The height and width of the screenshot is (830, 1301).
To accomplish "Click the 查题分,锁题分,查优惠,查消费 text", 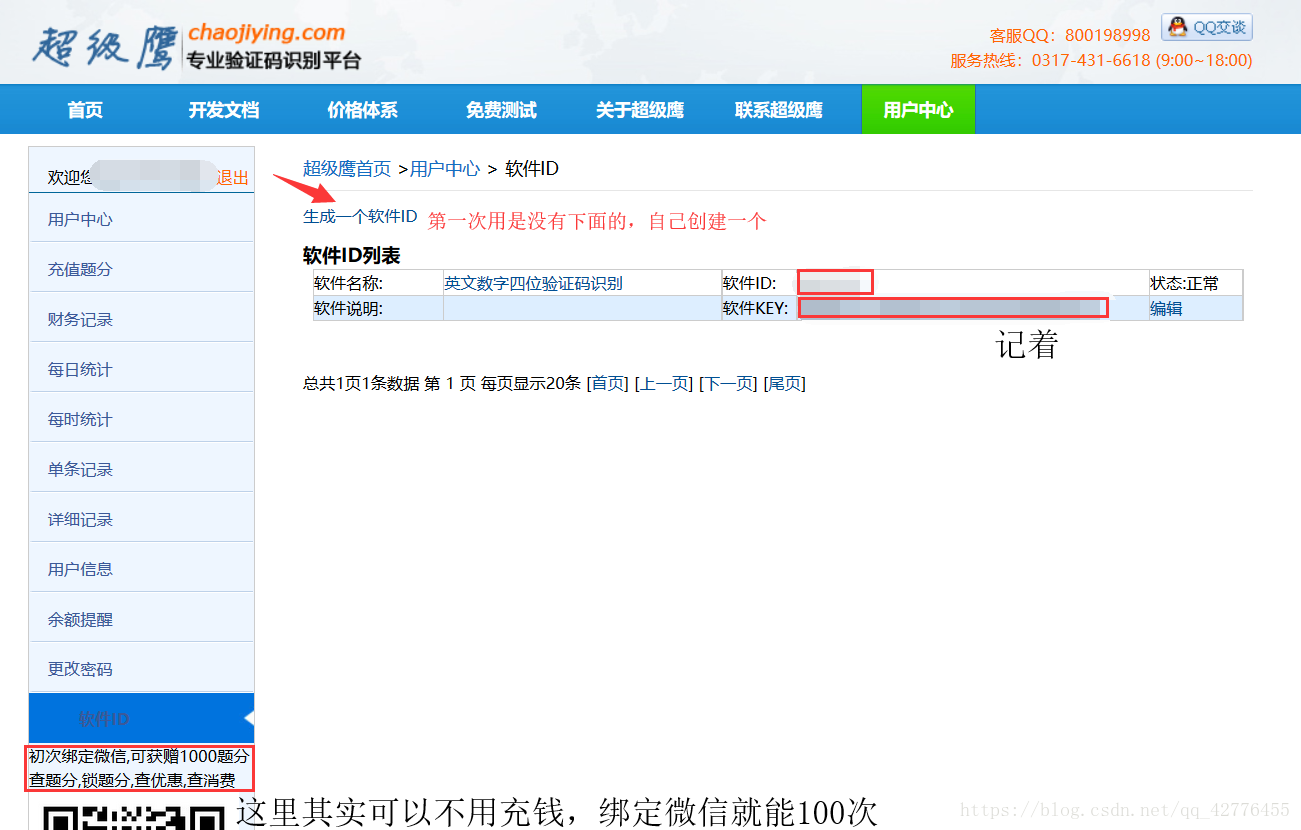I will [132, 780].
